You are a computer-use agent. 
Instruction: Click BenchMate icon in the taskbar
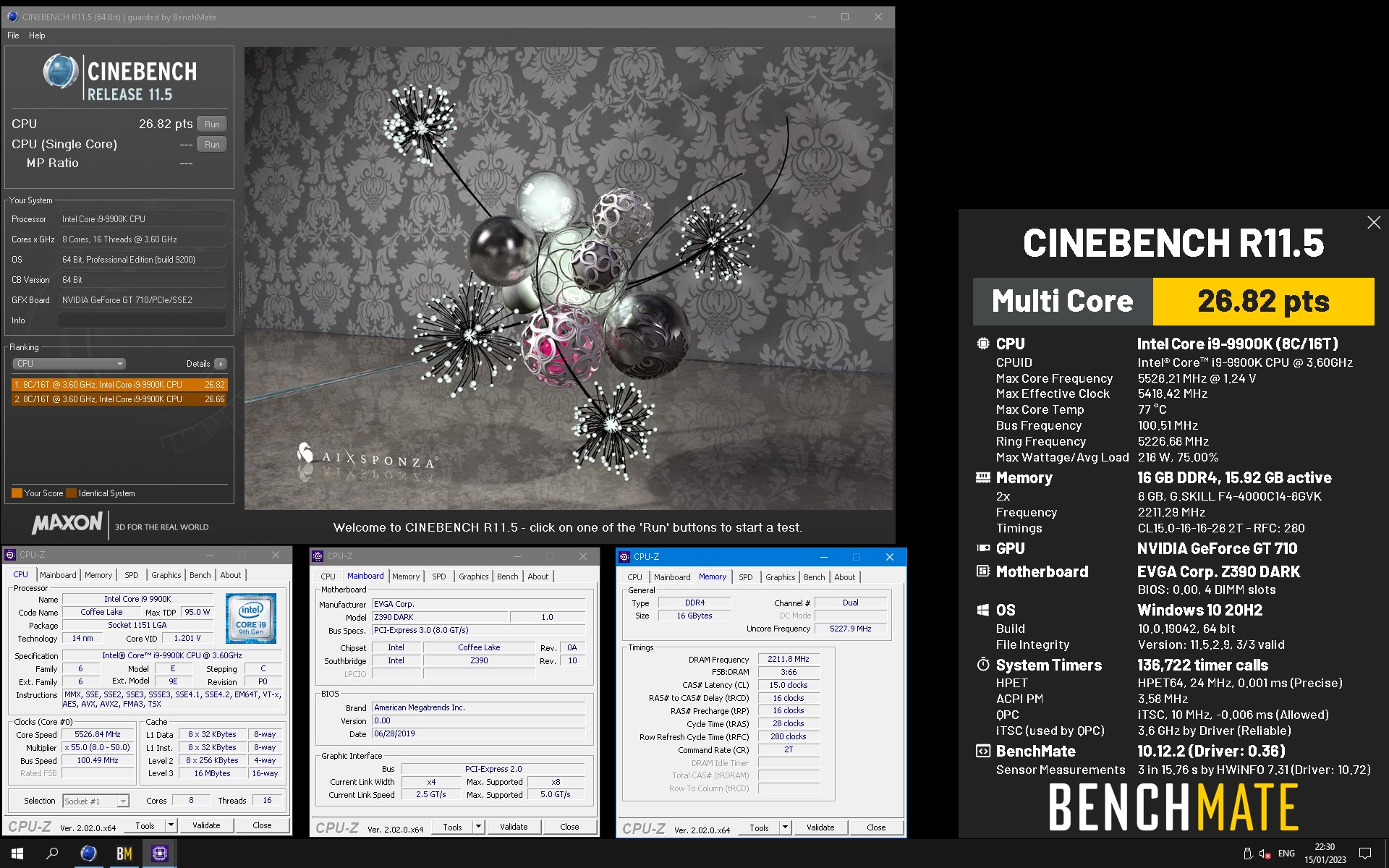click(124, 854)
